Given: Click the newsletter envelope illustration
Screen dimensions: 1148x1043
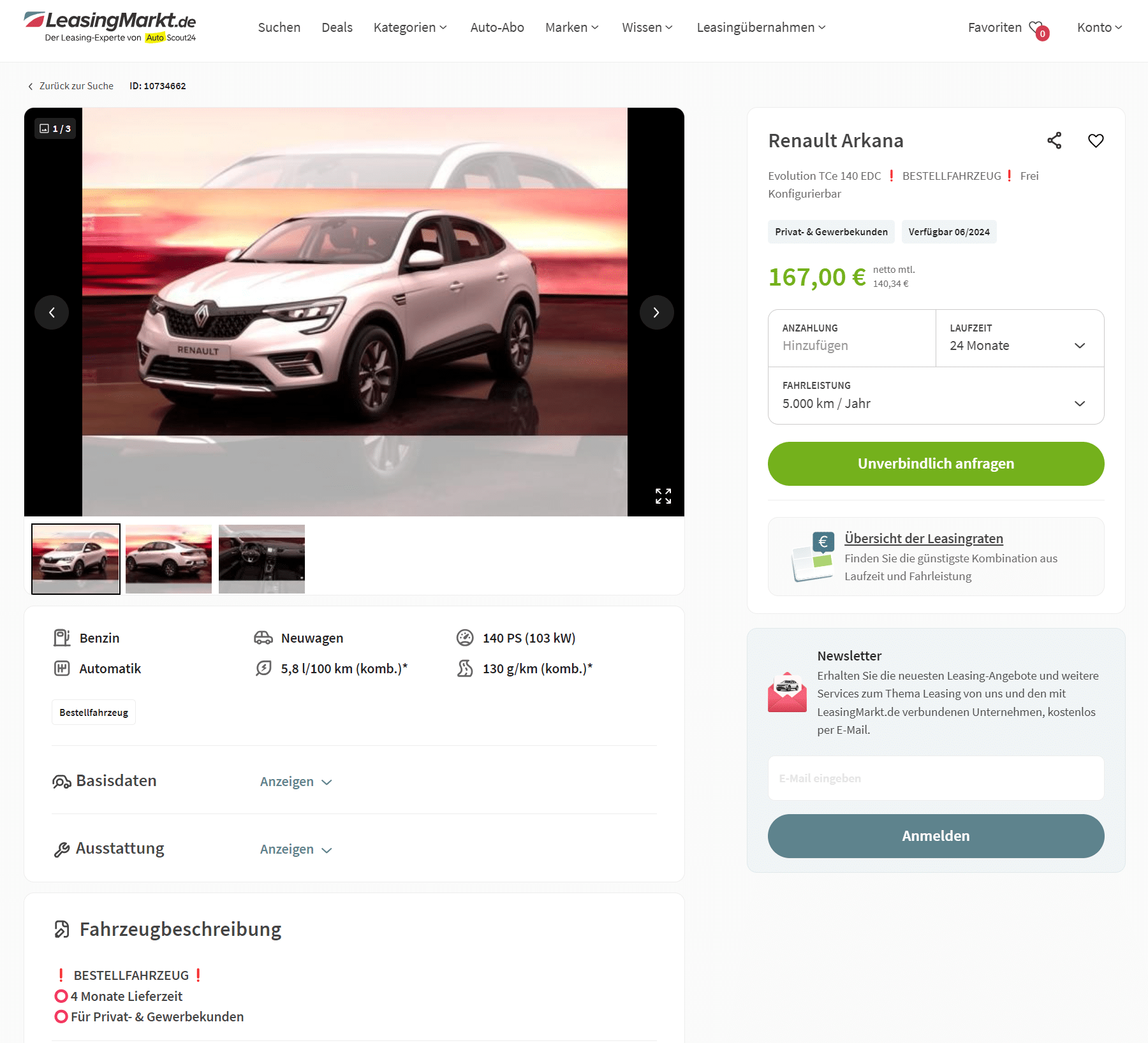Looking at the screenshot, I should (787, 692).
